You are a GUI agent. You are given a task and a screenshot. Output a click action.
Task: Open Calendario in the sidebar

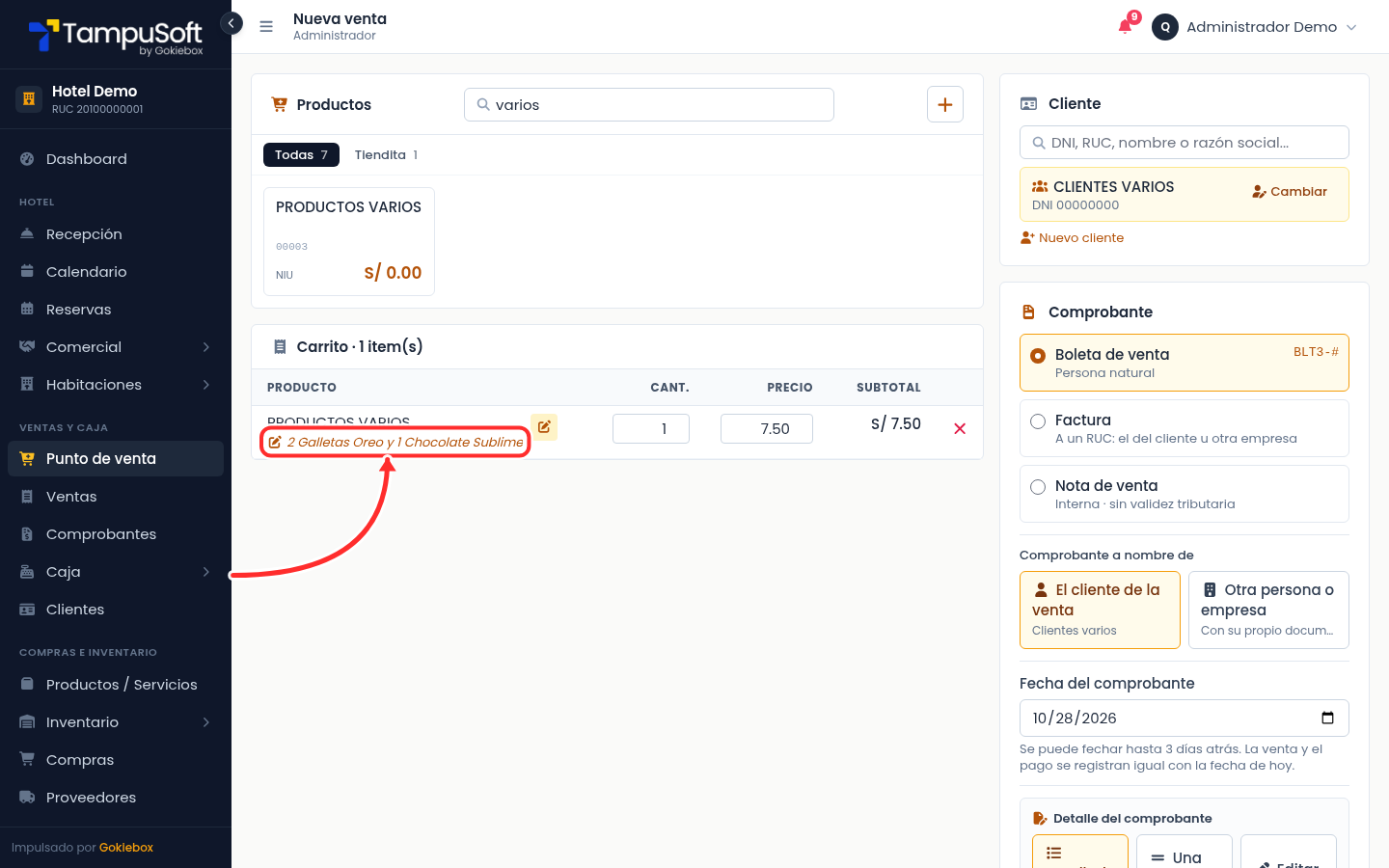point(116,272)
